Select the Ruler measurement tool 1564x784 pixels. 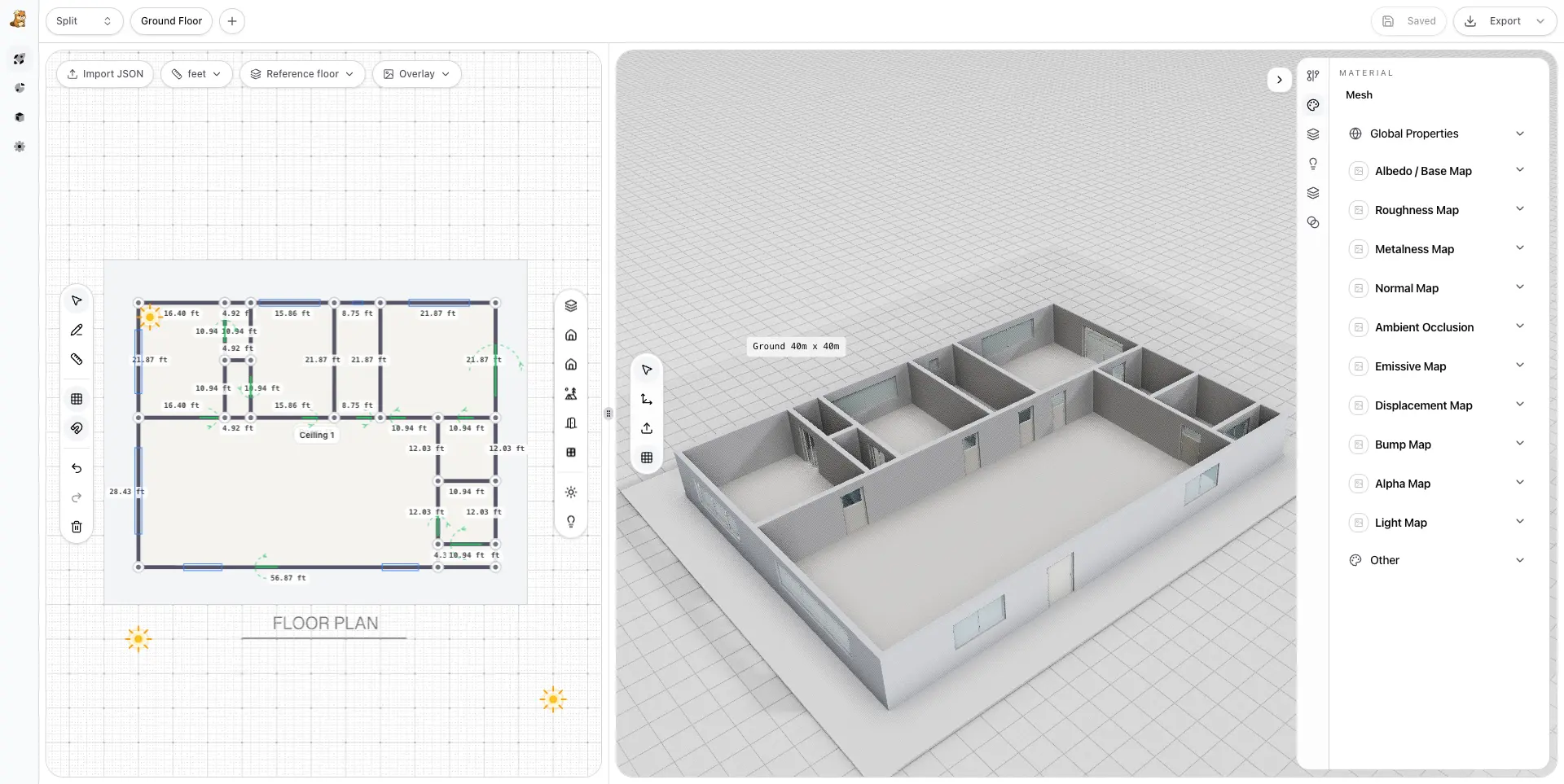tap(76, 358)
